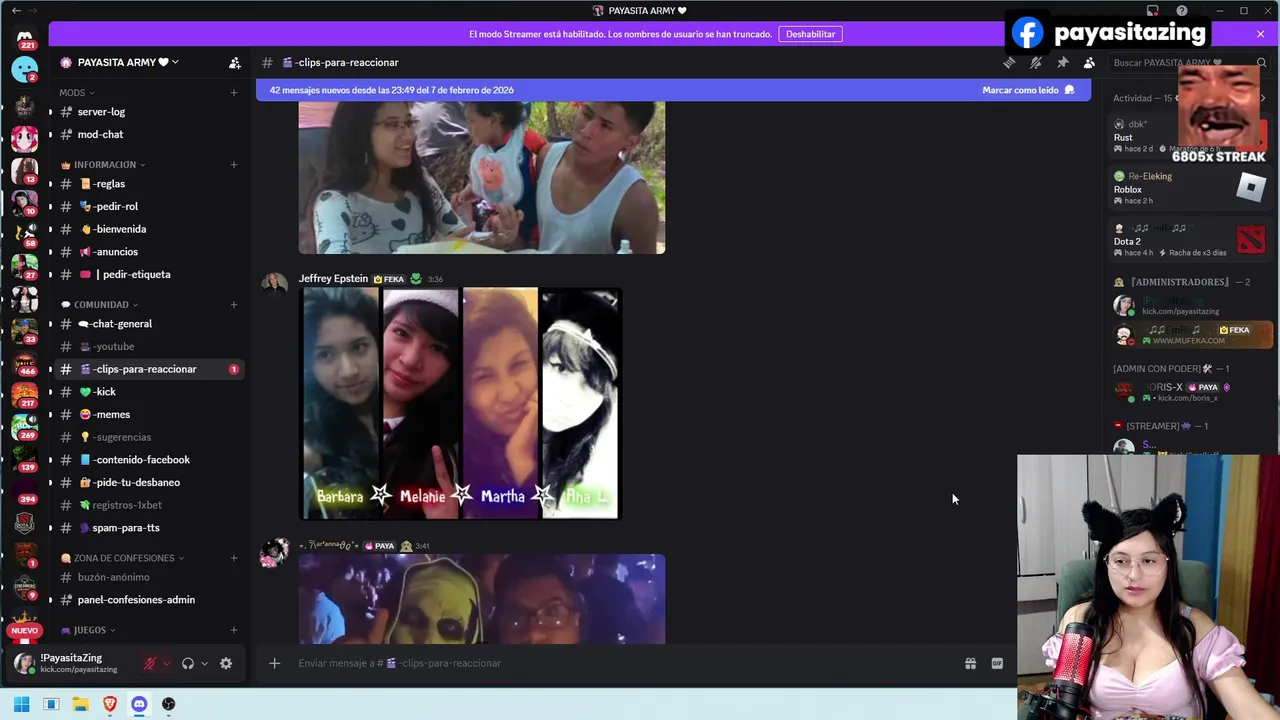The height and width of the screenshot is (720, 1280).
Task: Create a channel in MODS category
Action: (234, 93)
